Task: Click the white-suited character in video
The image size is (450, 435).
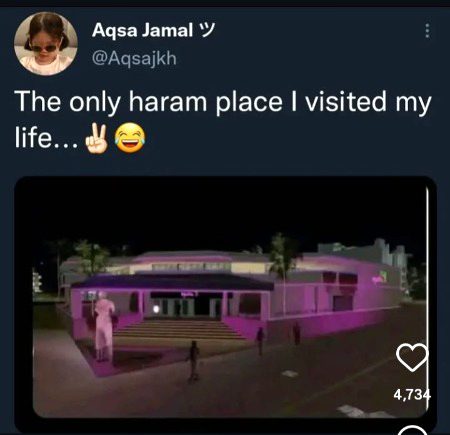Action: 104,326
